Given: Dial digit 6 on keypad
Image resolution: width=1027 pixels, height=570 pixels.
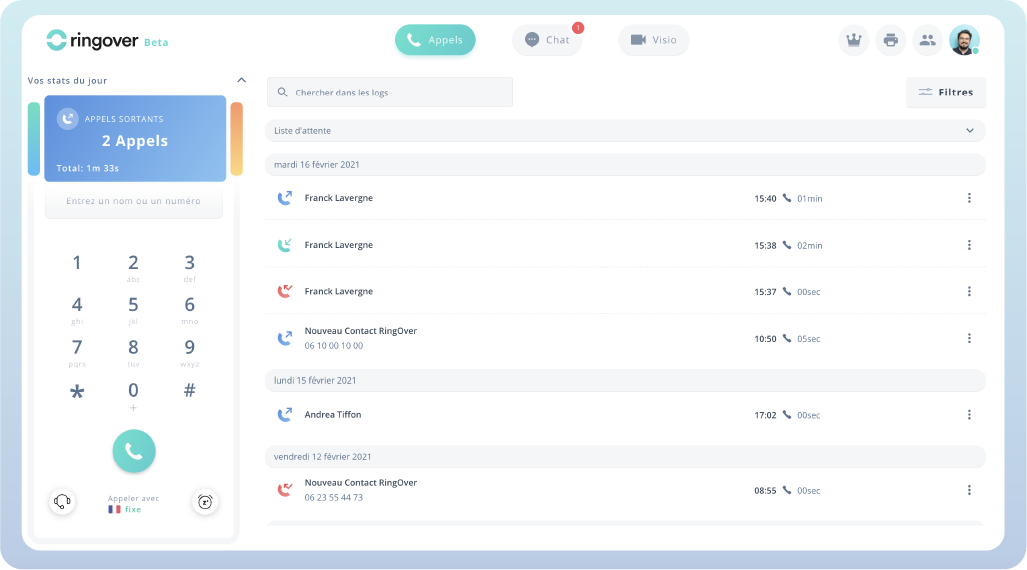Looking at the screenshot, I should 189,309.
